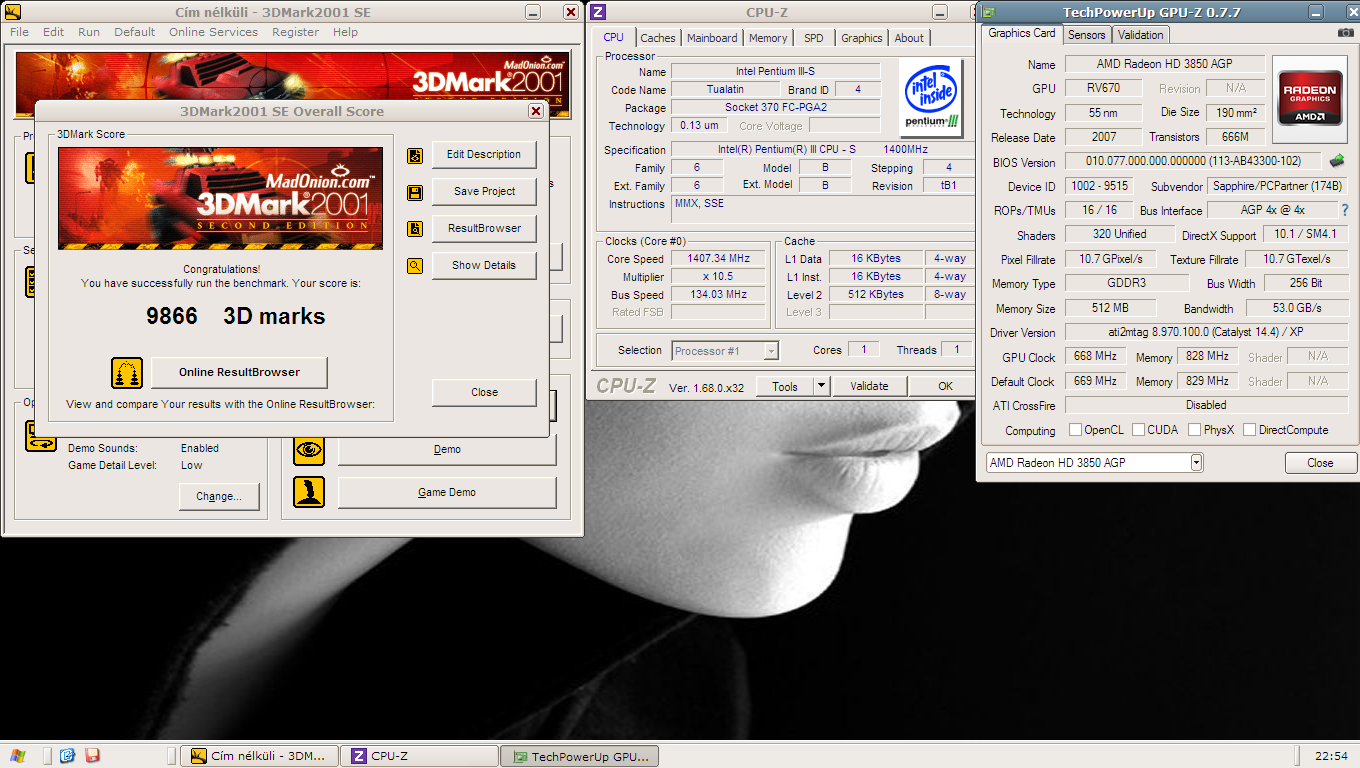Click the Bus Interface question mark in GPU-Z
The width and height of the screenshot is (1360, 768).
pyautogui.click(x=1345, y=210)
